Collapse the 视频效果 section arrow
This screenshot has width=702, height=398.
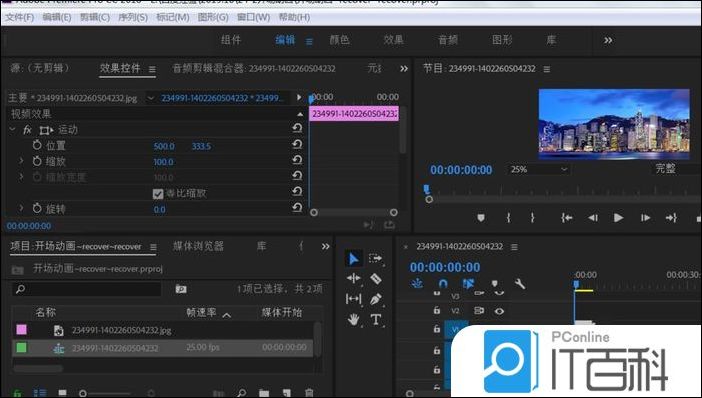[300, 115]
